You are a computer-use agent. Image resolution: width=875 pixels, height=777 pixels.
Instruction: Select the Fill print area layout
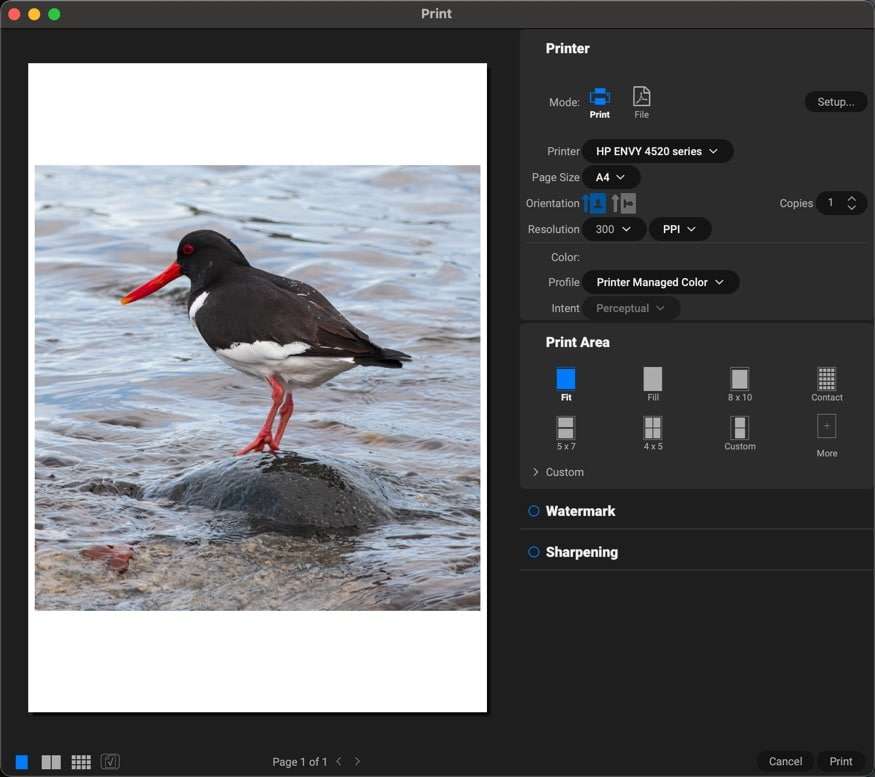[652, 384]
